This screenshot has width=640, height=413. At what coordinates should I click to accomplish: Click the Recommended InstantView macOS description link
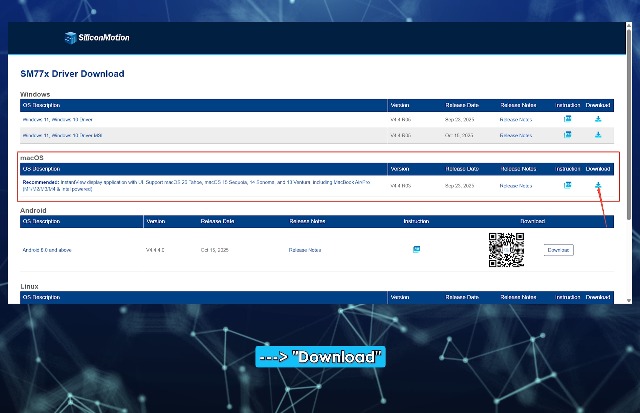(196, 186)
